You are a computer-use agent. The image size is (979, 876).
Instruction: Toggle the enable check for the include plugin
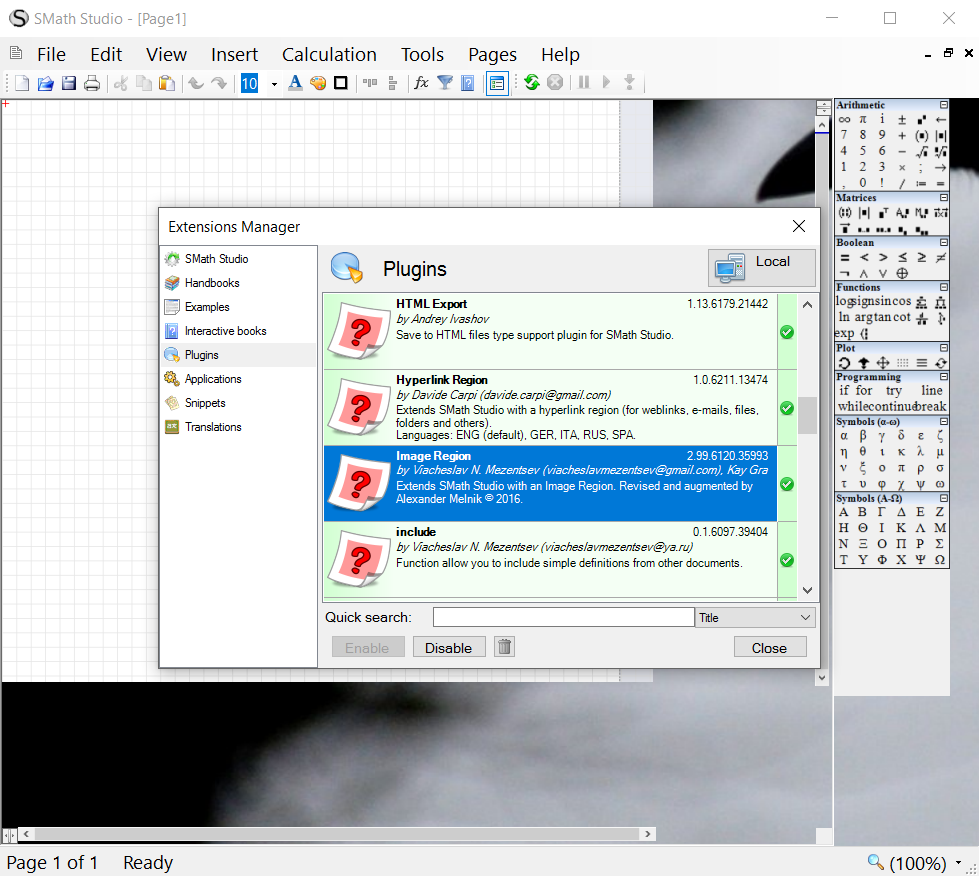786,560
